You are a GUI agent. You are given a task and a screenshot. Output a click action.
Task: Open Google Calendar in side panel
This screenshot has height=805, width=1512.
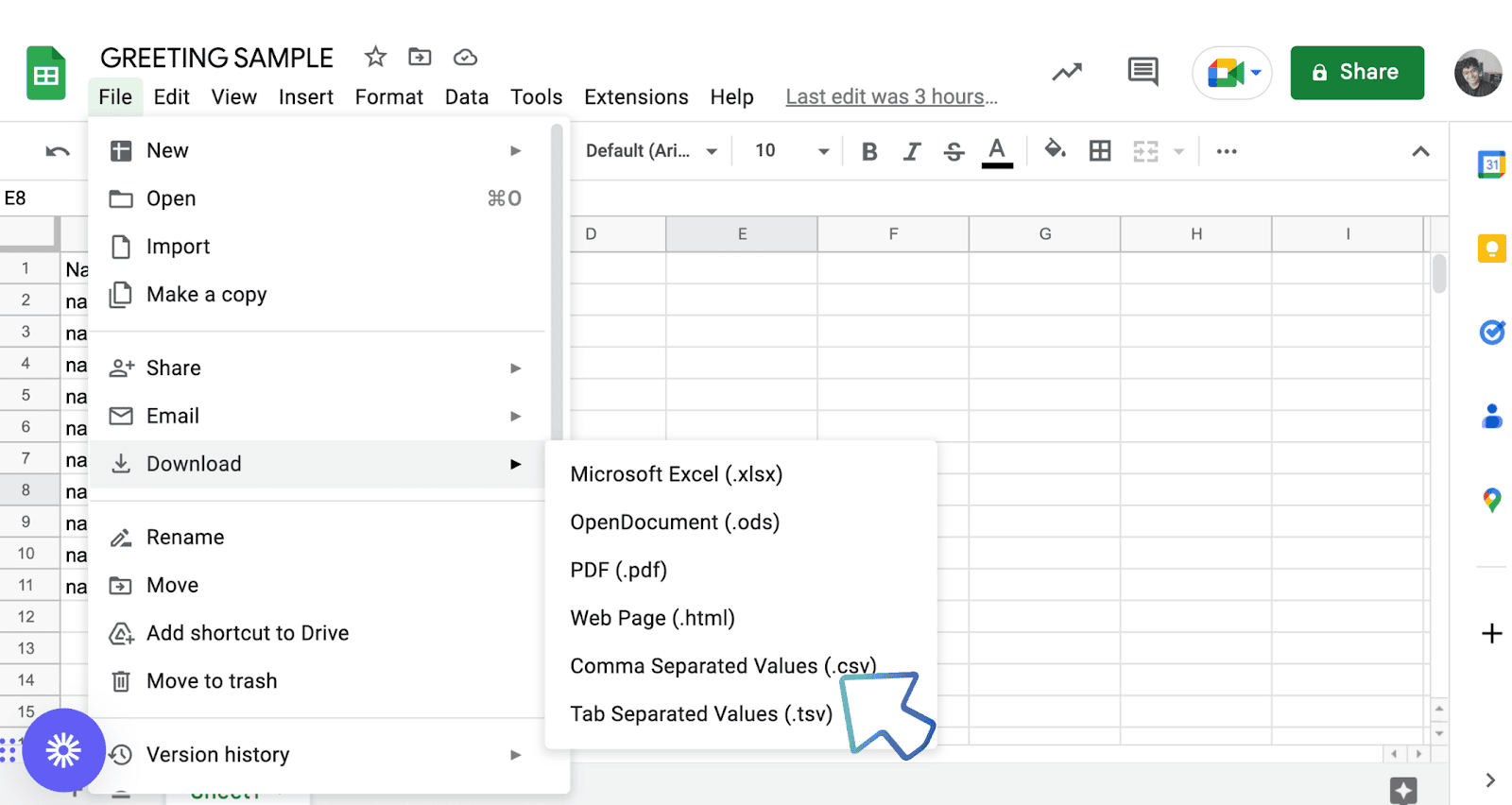pyautogui.click(x=1491, y=164)
